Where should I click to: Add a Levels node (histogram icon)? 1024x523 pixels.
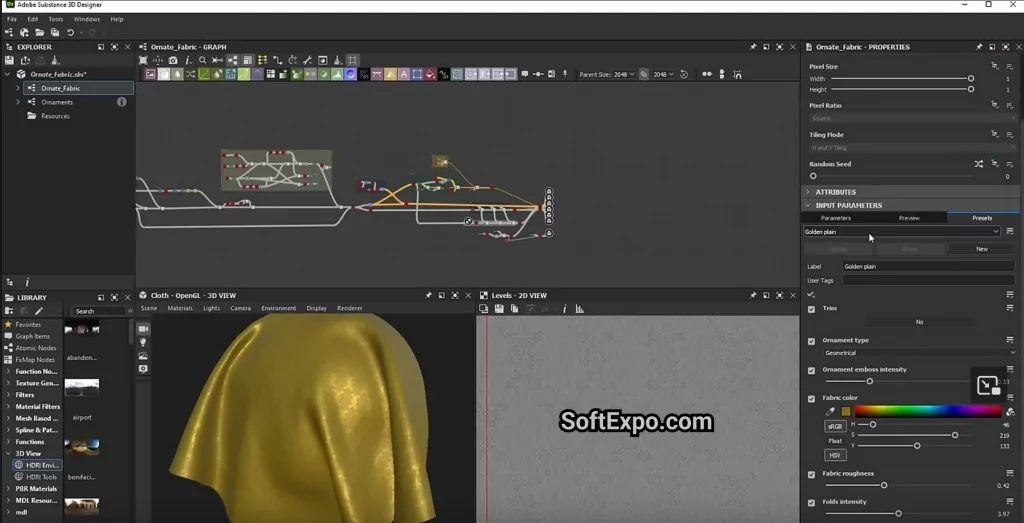(x=336, y=74)
